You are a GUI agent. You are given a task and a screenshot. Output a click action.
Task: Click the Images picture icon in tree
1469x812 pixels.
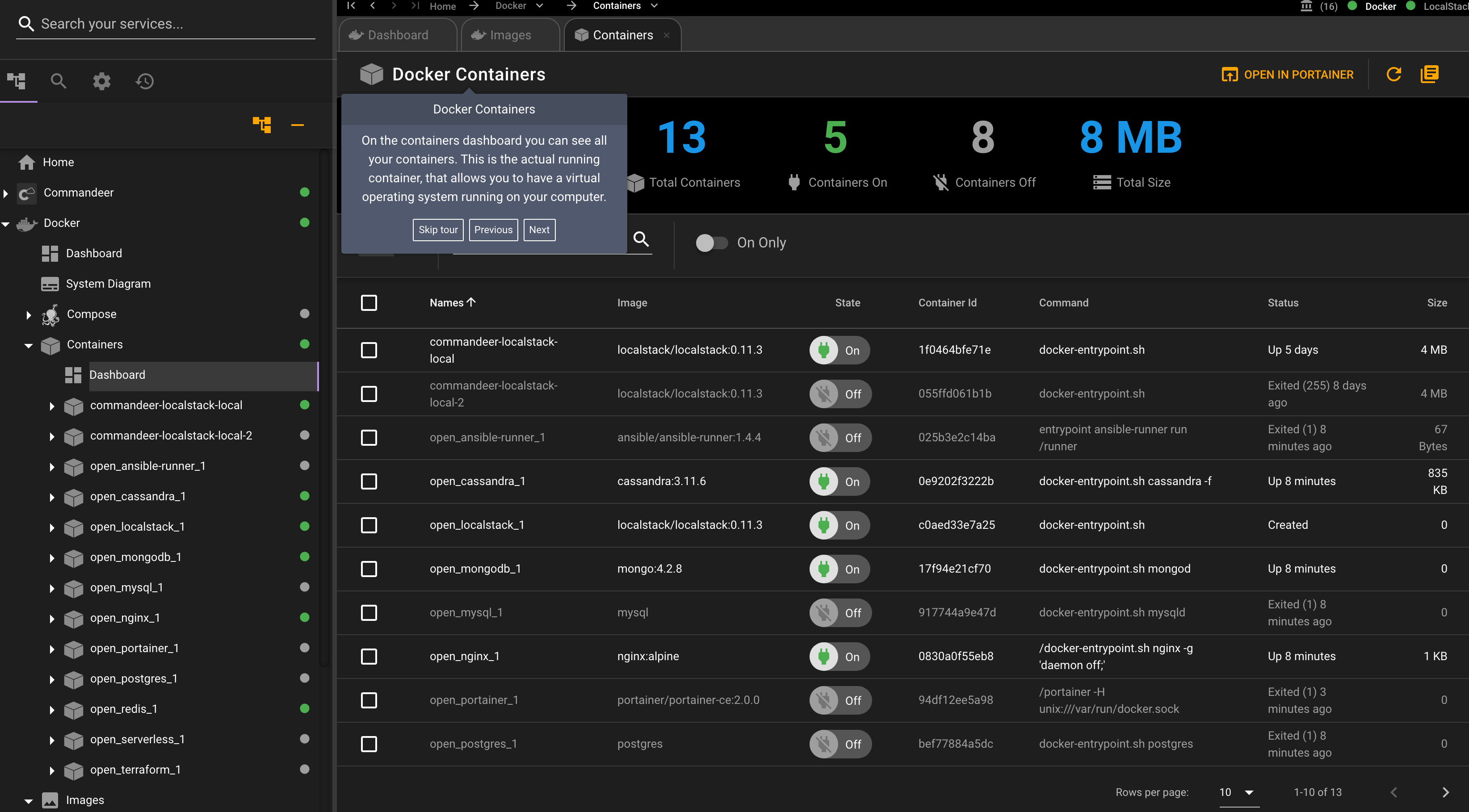click(x=50, y=800)
